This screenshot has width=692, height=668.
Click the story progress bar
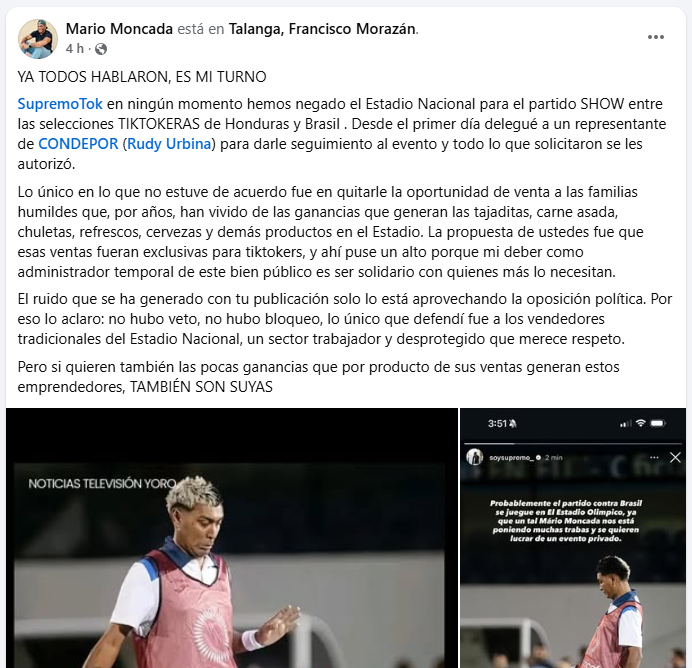573,443
